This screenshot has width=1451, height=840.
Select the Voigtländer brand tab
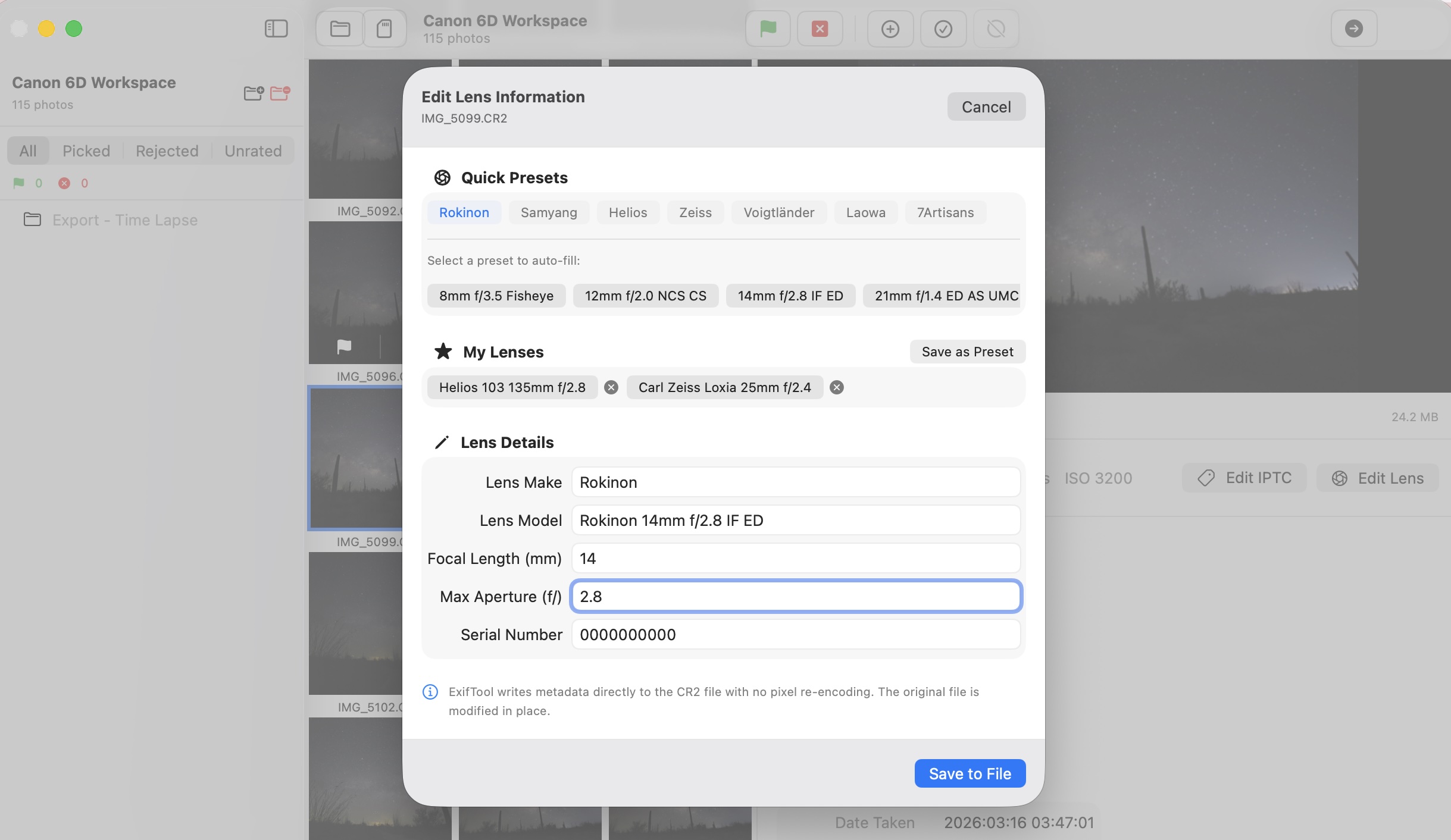pos(779,212)
